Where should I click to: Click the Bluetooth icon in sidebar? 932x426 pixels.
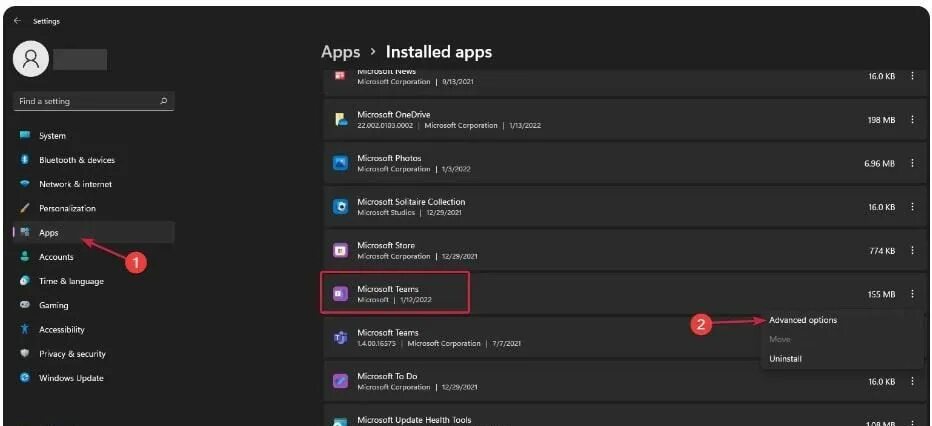(25, 160)
